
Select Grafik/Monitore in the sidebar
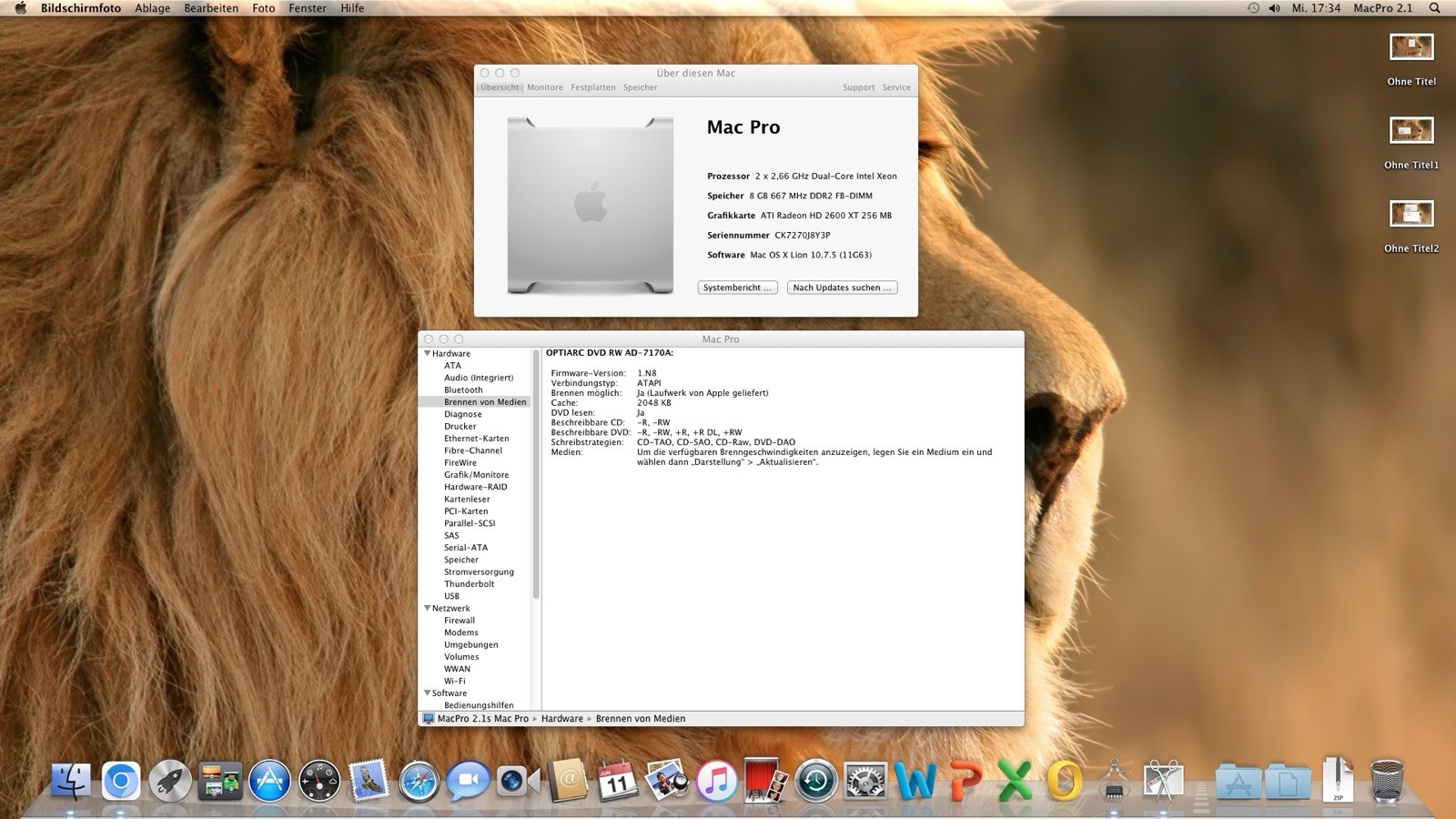click(x=476, y=475)
